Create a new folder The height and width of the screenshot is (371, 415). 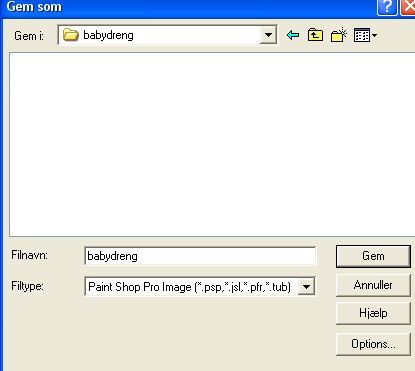(x=339, y=35)
